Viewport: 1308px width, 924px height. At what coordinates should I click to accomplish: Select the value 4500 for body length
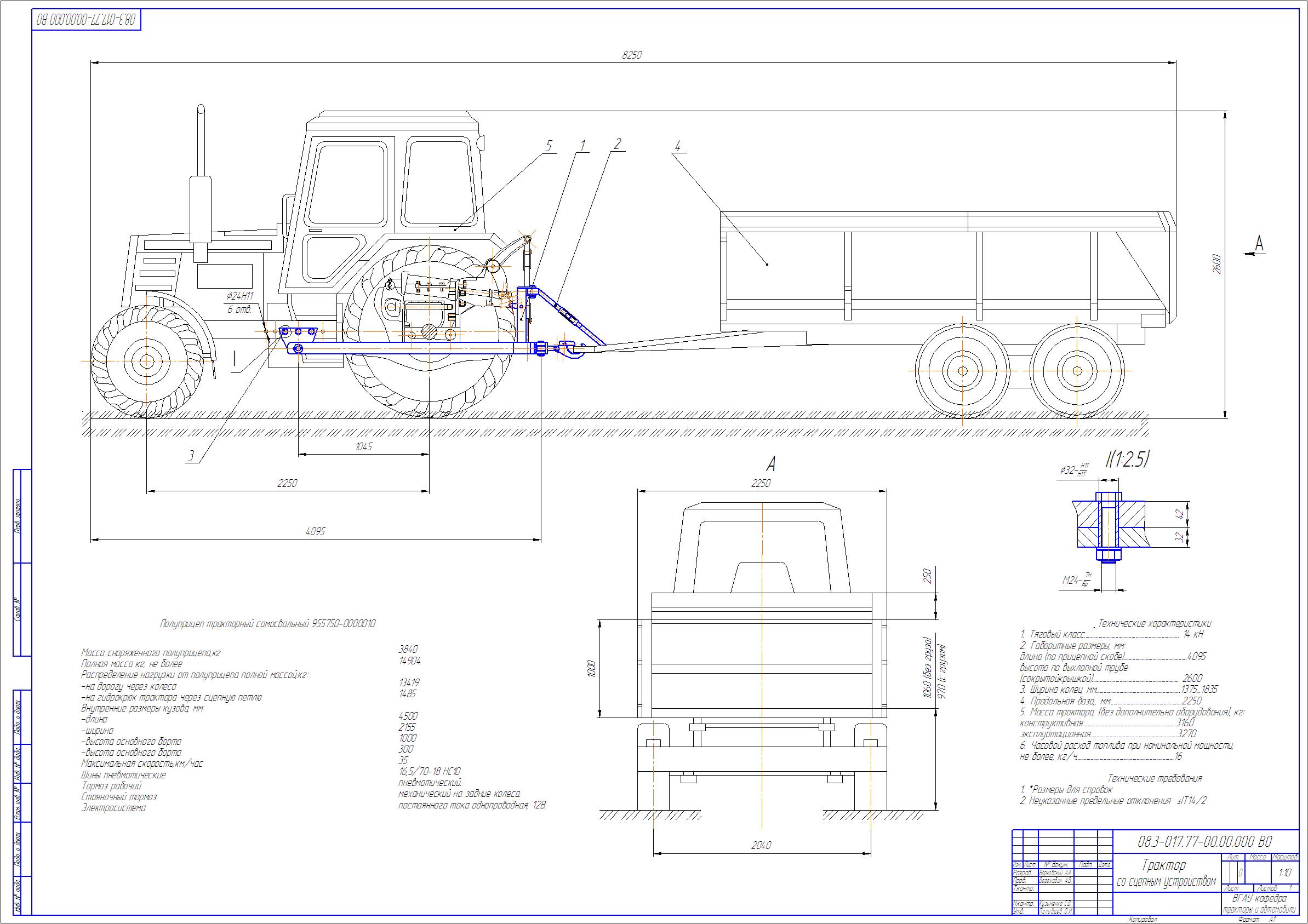click(408, 716)
